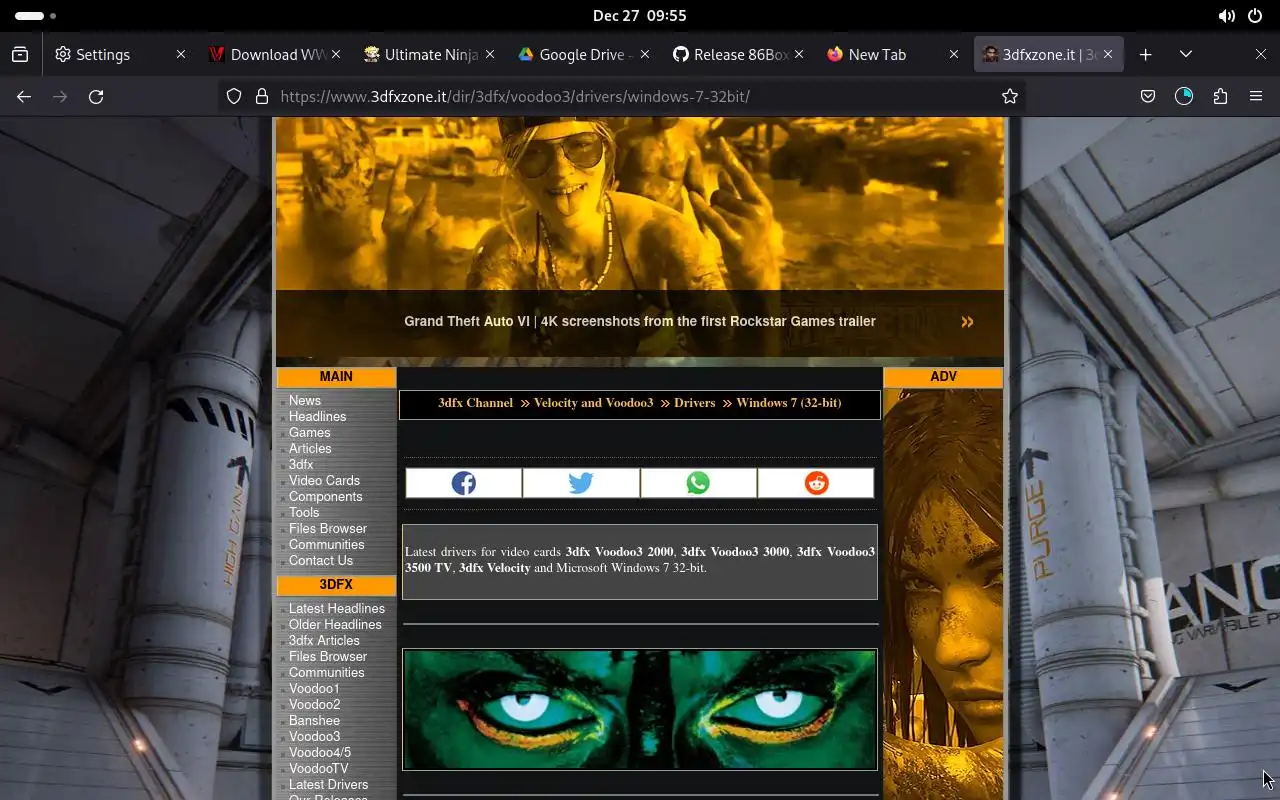The image size is (1280, 800).
Task: Open tracking protection shield icon
Action: click(x=234, y=96)
